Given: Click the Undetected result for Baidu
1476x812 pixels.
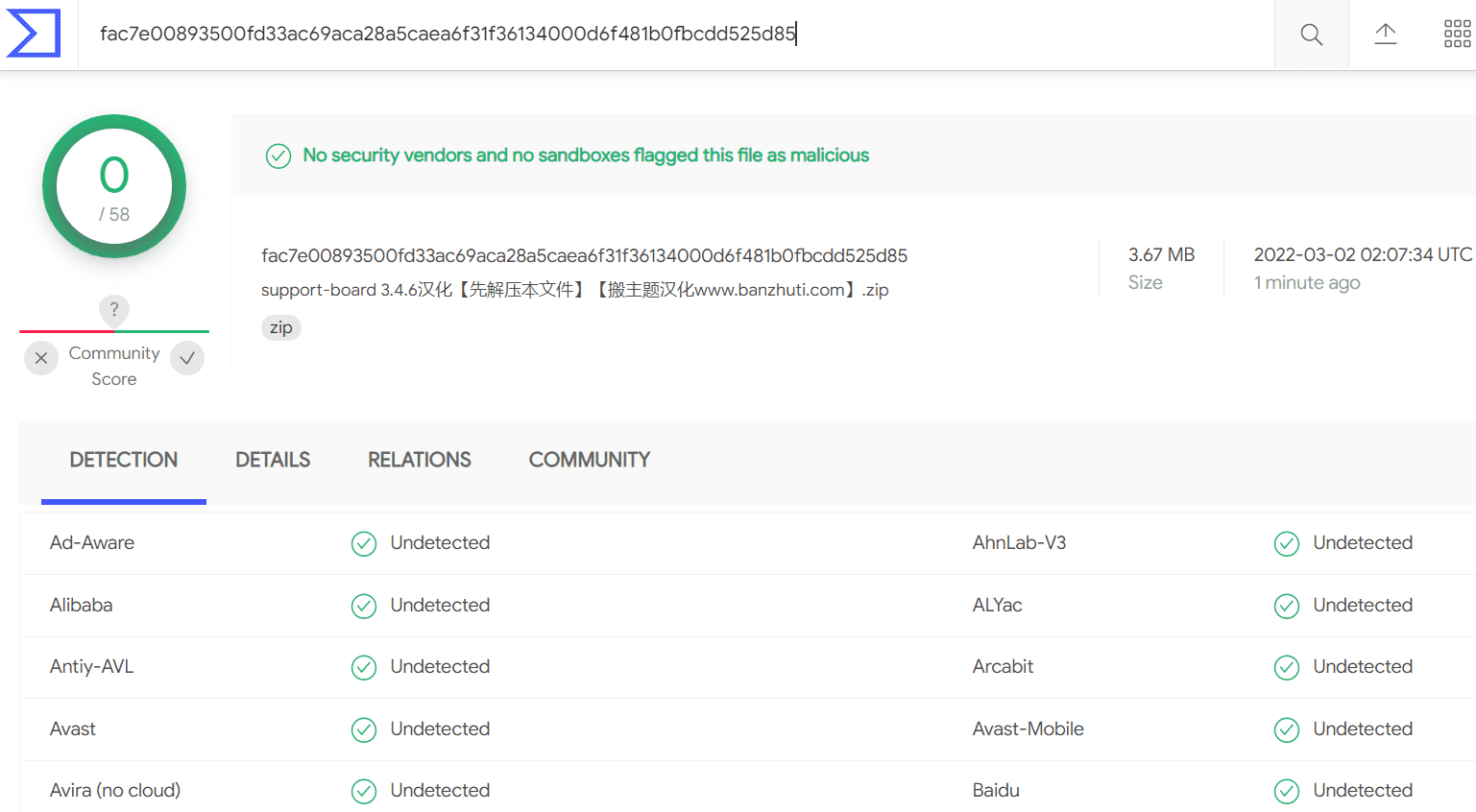Looking at the screenshot, I should point(1363,790).
